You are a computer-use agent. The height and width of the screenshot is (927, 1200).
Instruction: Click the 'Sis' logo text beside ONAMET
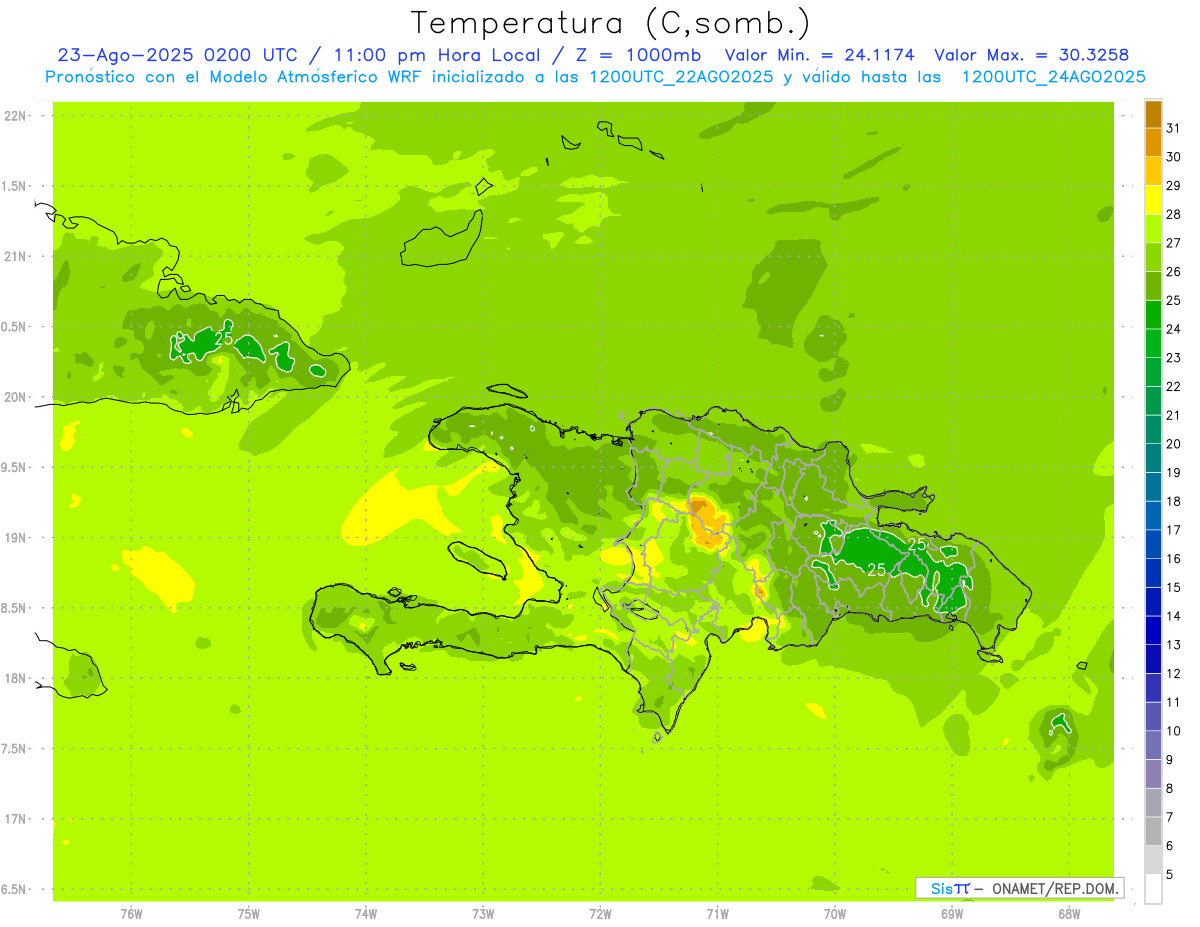(942, 888)
